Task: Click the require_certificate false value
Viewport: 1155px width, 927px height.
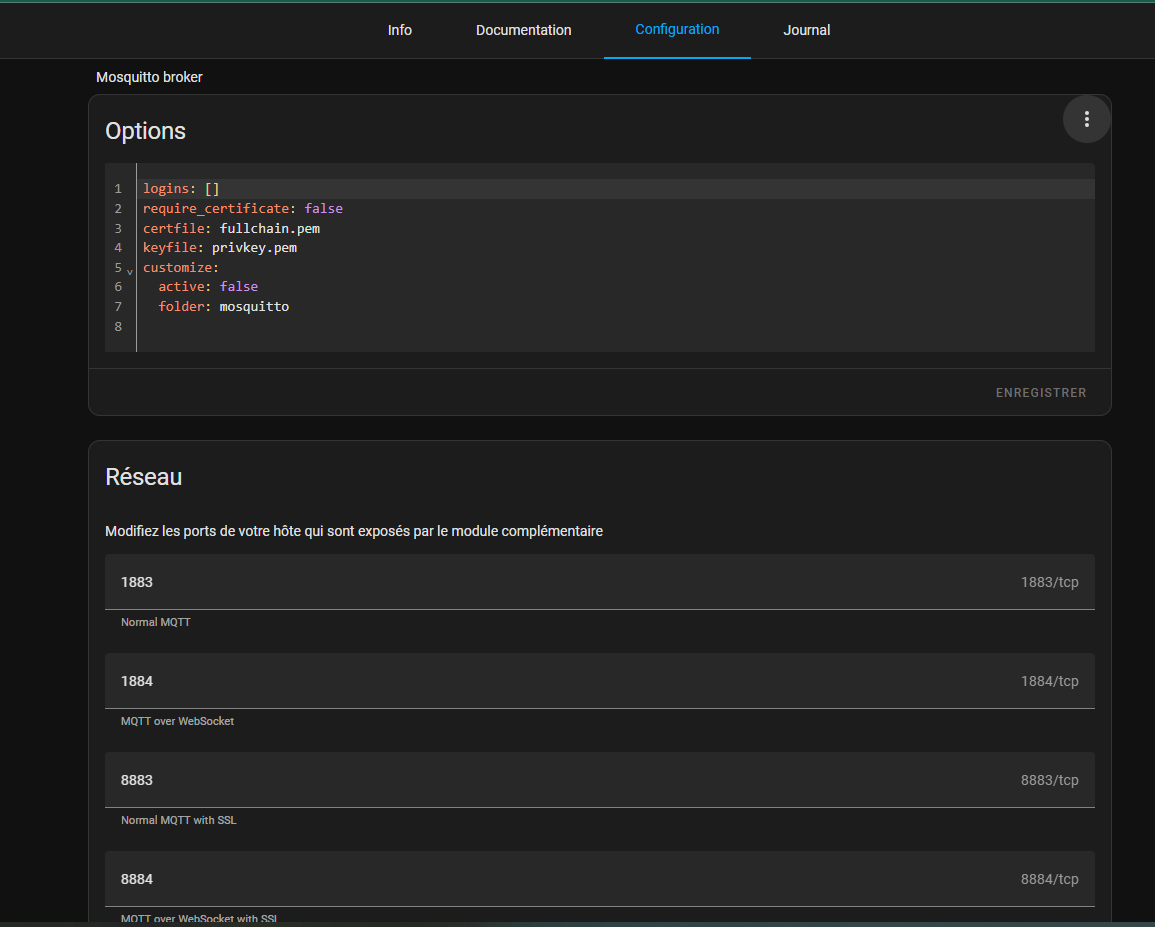Action: click(x=323, y=209)
